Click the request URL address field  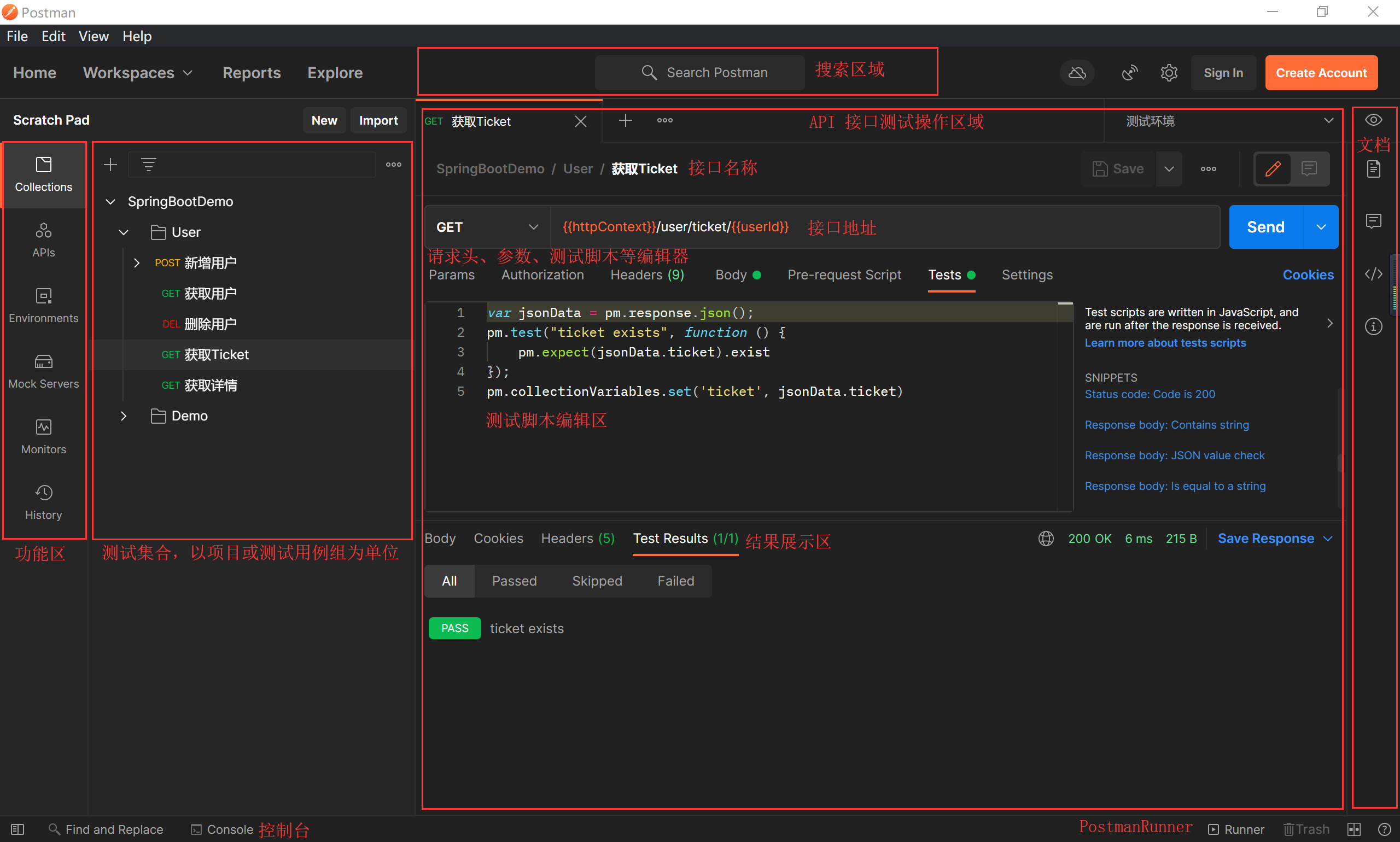pyautogui.click(x=884, y=227)
